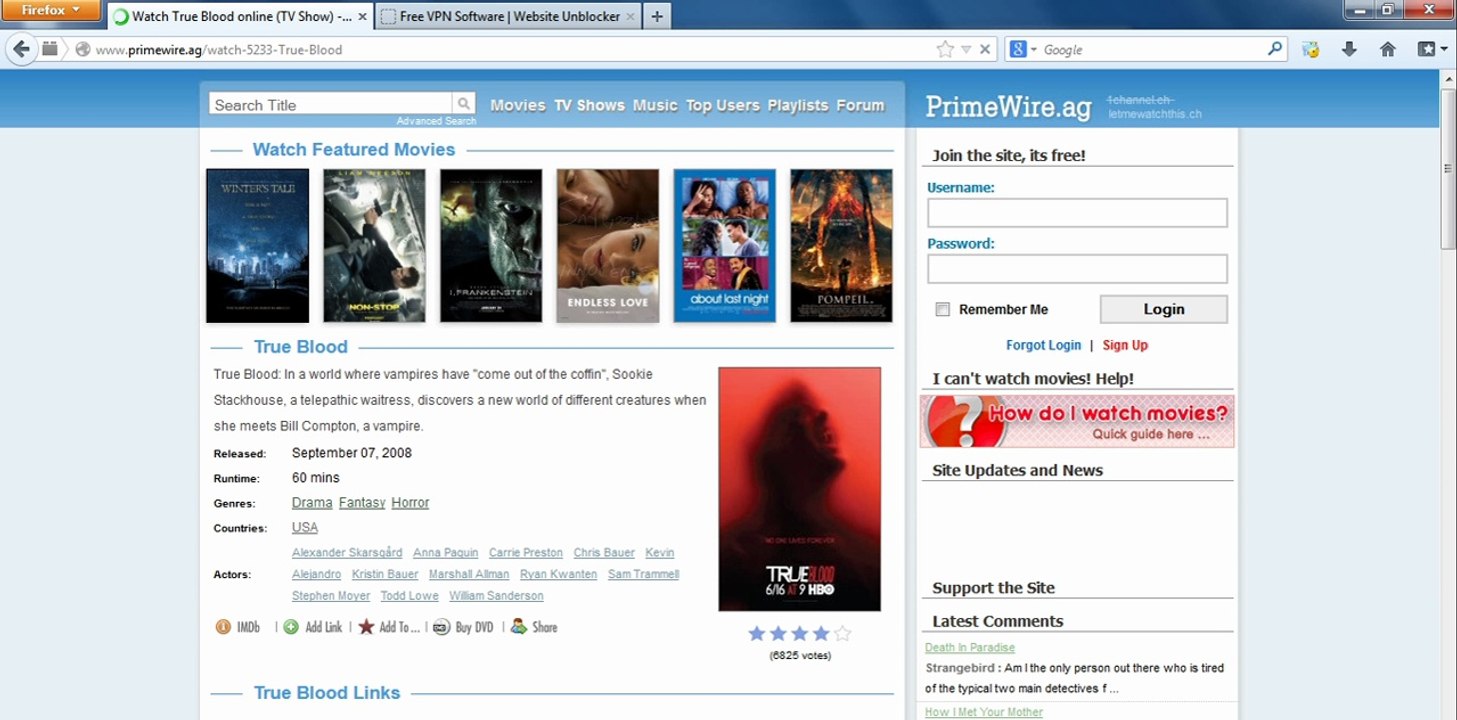Image resolution: width=1457 pixels, height=720 pixels.
Task: Open actor Alexander Skarsgård's link
Action: click(x=347, y=552)
